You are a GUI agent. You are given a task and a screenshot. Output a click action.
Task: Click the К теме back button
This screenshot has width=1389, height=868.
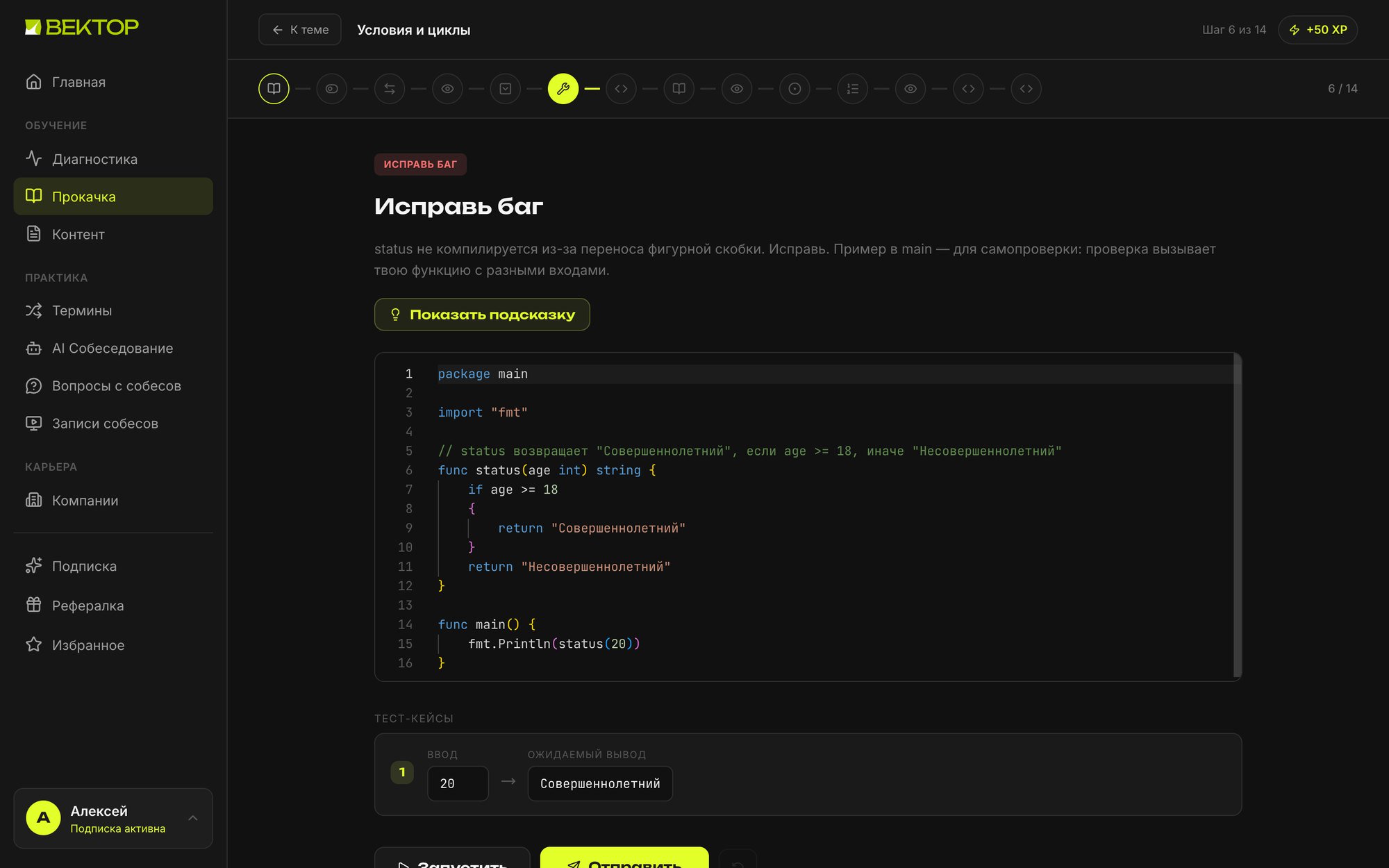pos(300,30)
